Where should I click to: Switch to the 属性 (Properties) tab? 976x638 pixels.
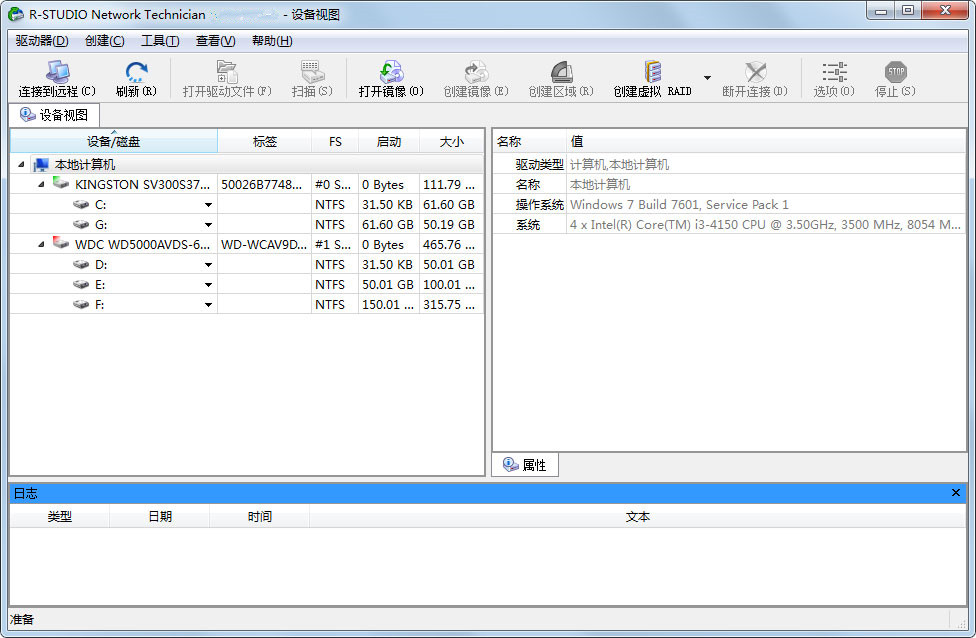(x=524, y=464)
